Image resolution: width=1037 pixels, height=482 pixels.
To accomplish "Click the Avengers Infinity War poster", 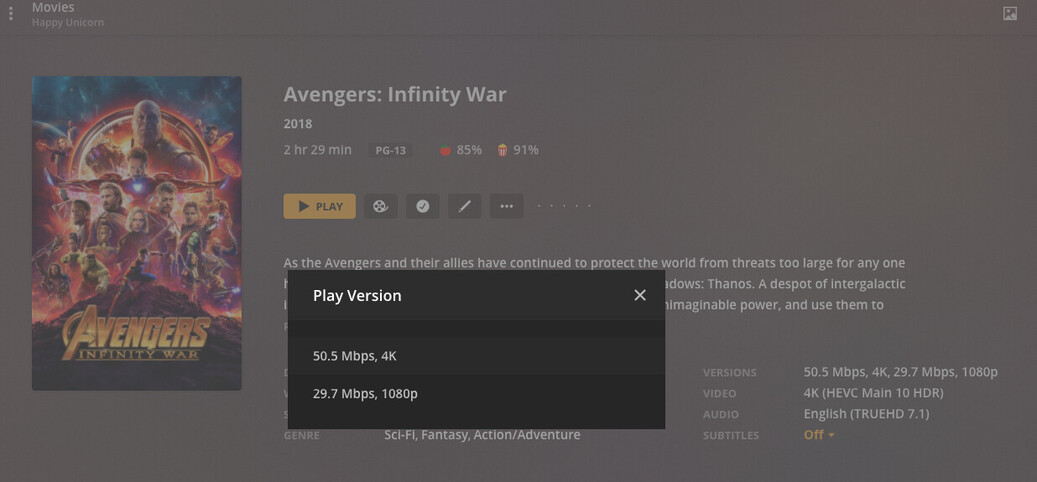I will [x=137, y=233].
